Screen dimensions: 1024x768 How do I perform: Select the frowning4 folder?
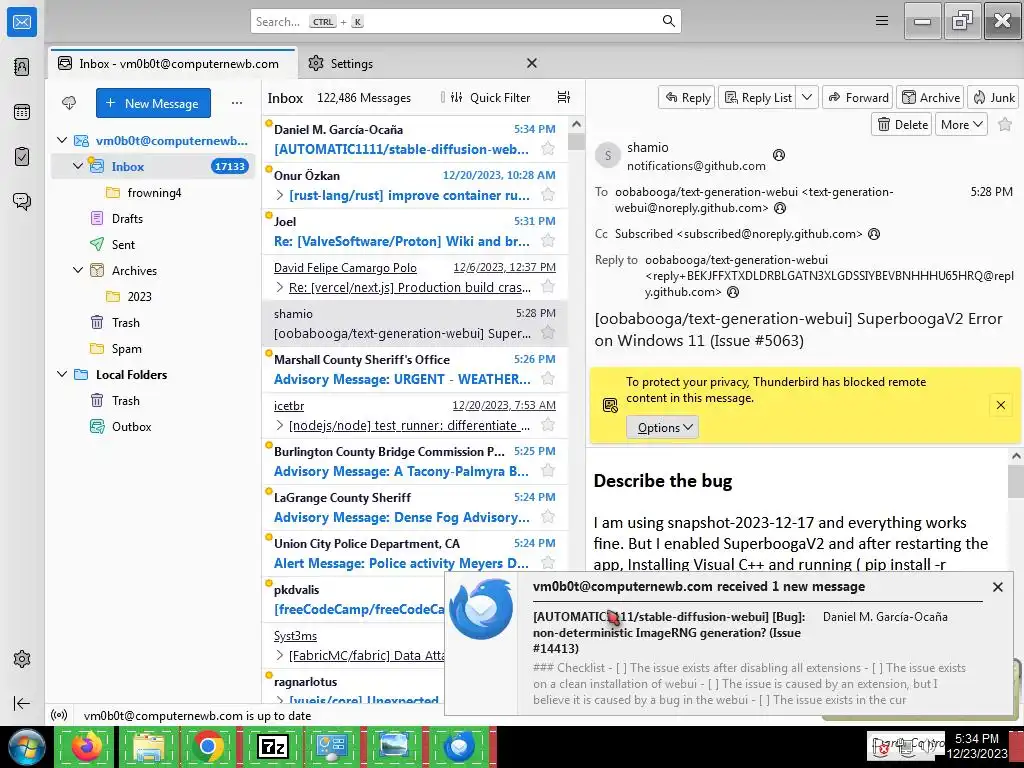click(x=154, y=192)
